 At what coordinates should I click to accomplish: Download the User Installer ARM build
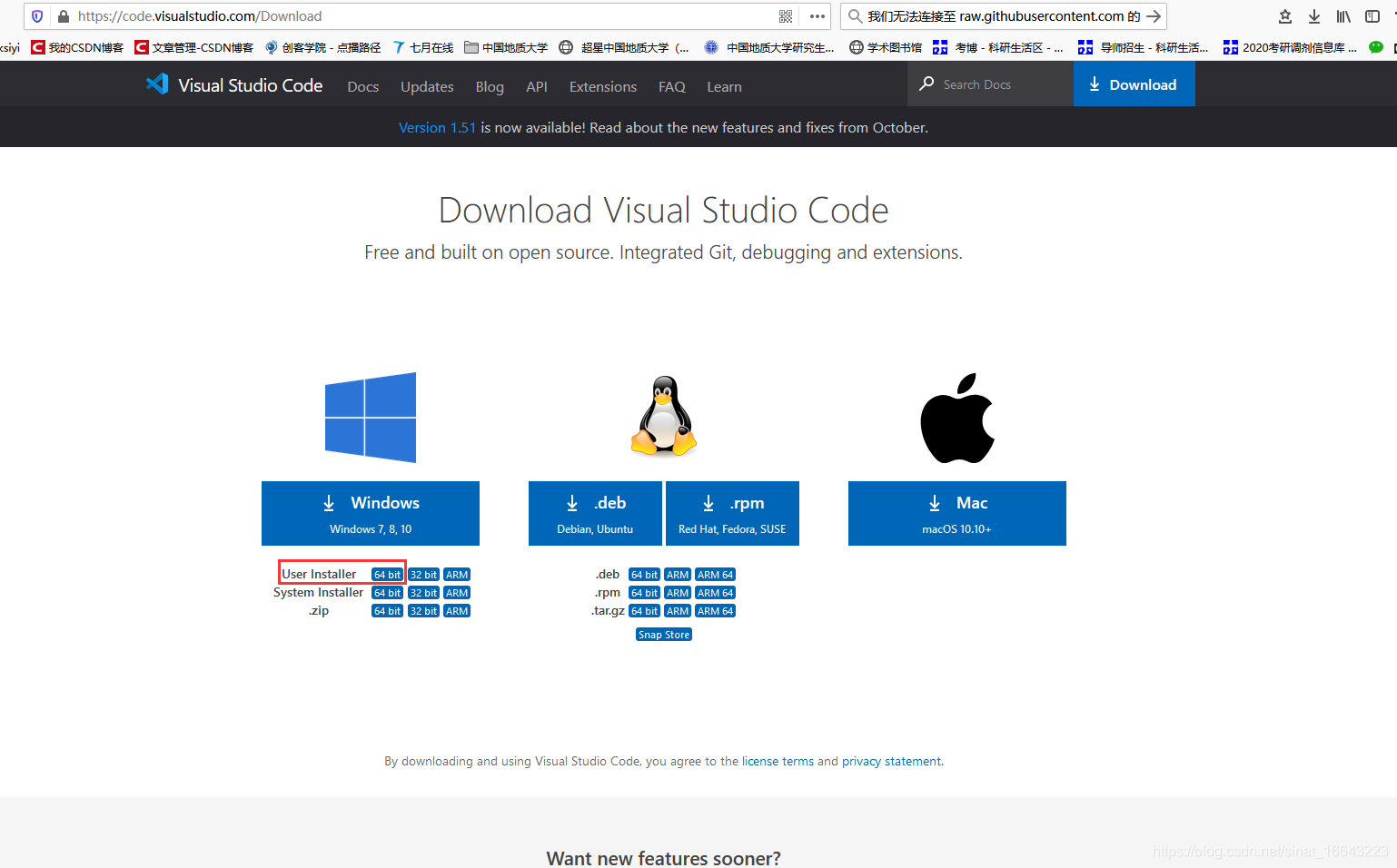tap(457, 575)
